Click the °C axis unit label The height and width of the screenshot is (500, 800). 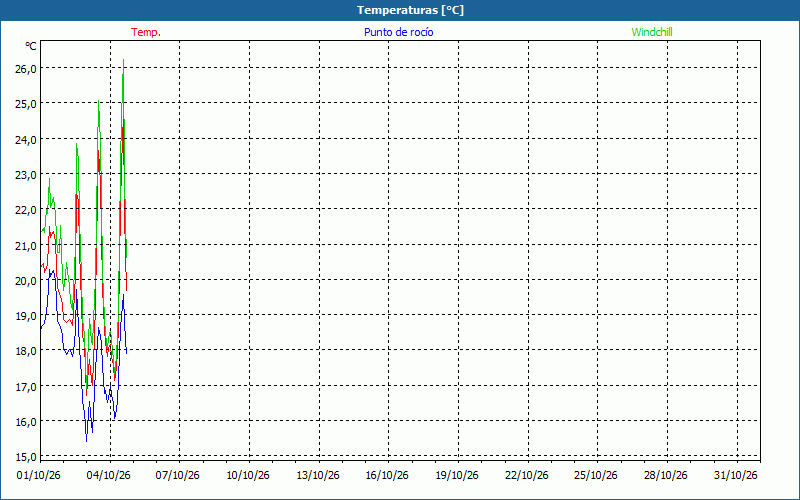pos(31,46)
